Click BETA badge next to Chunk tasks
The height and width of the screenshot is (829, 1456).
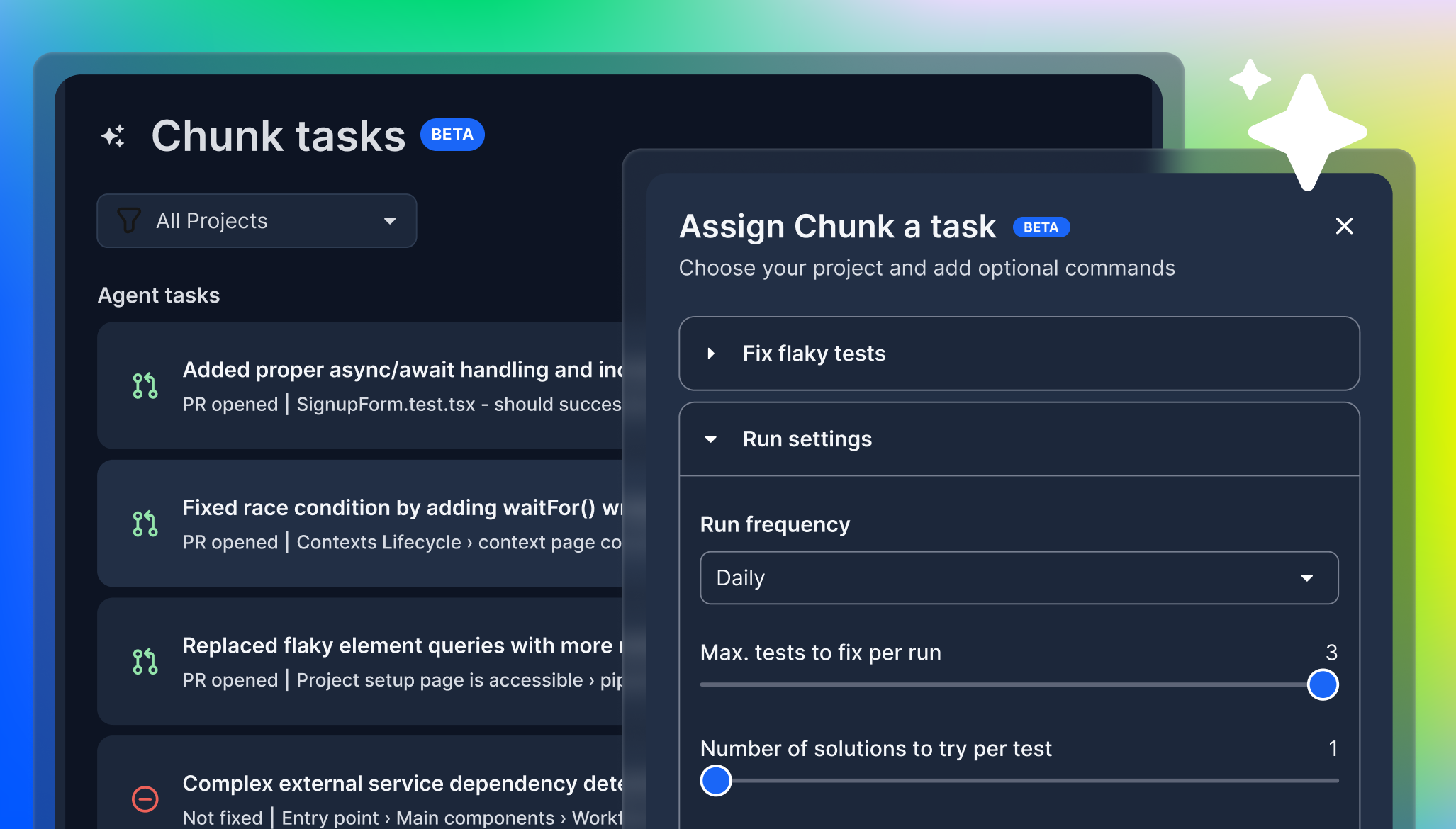tap(452, 135)
